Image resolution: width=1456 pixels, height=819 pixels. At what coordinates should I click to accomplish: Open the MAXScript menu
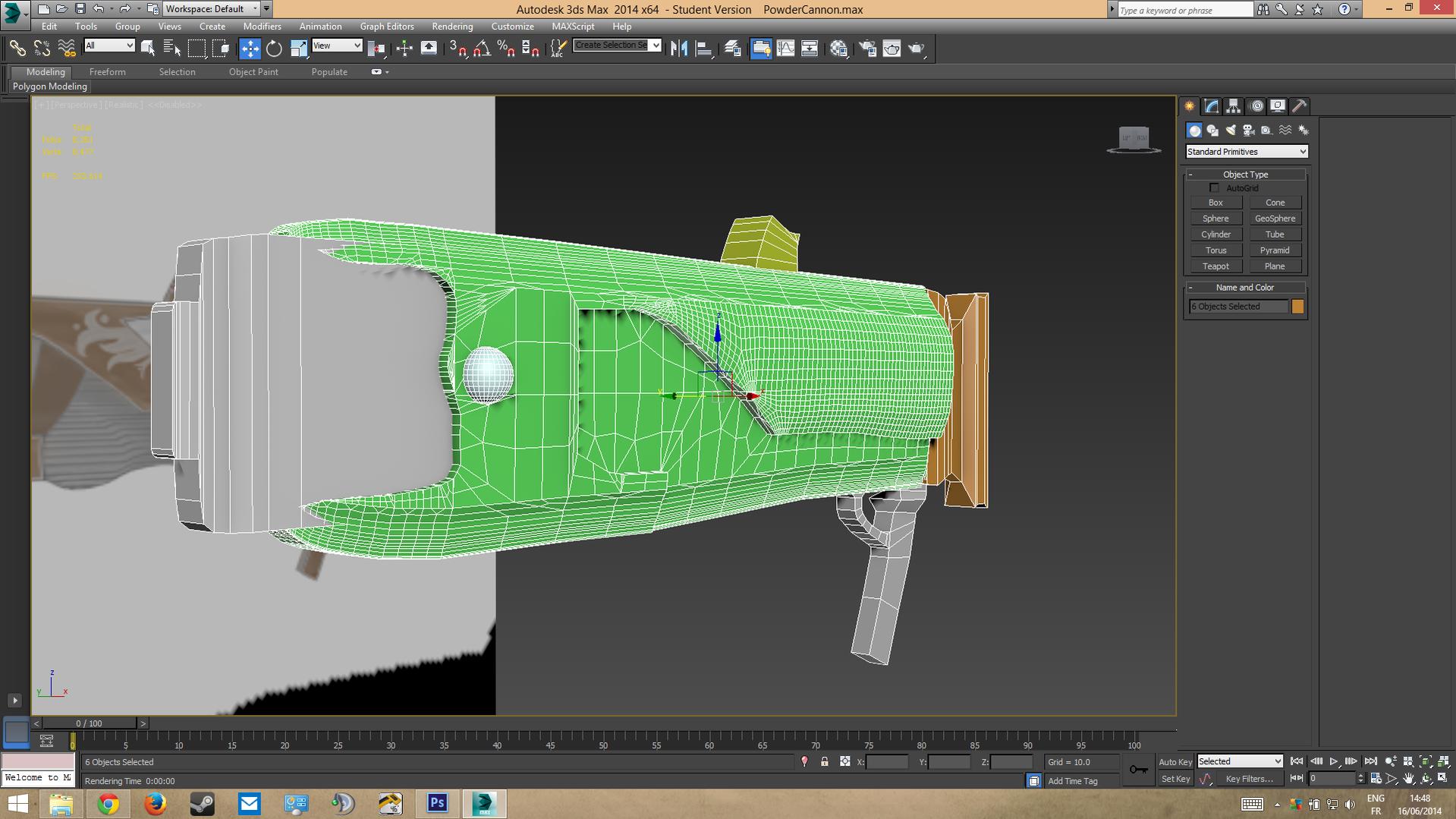point(573,27)
